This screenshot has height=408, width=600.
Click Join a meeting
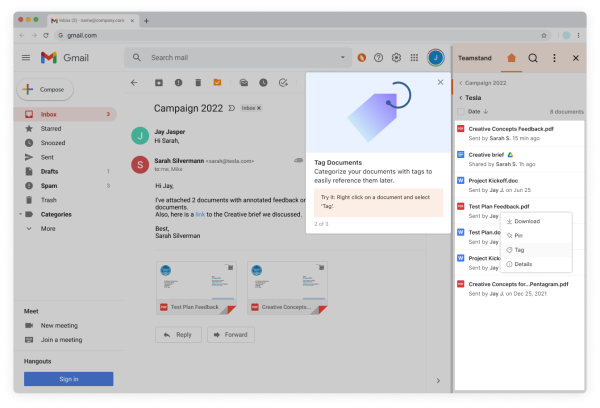(54, 340)
